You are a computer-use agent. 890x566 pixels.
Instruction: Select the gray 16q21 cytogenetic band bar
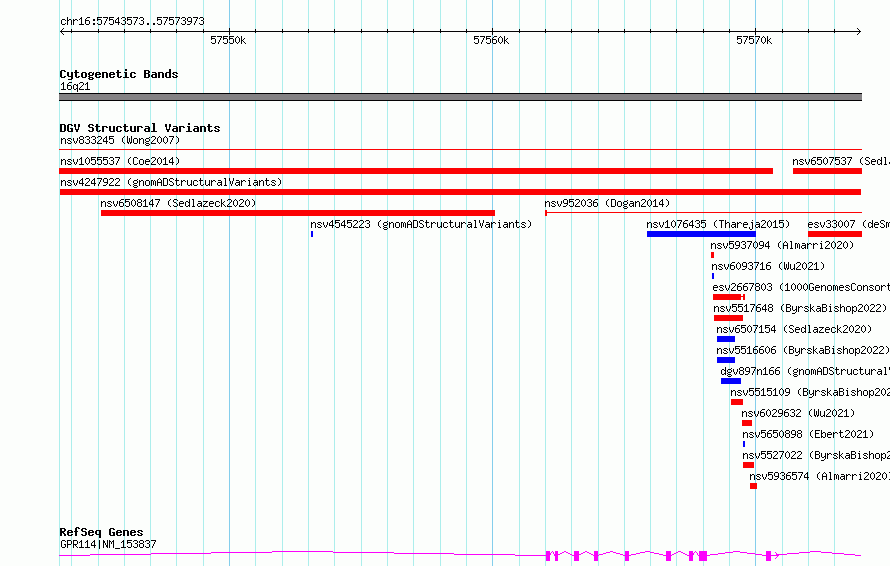pos(460,97)
